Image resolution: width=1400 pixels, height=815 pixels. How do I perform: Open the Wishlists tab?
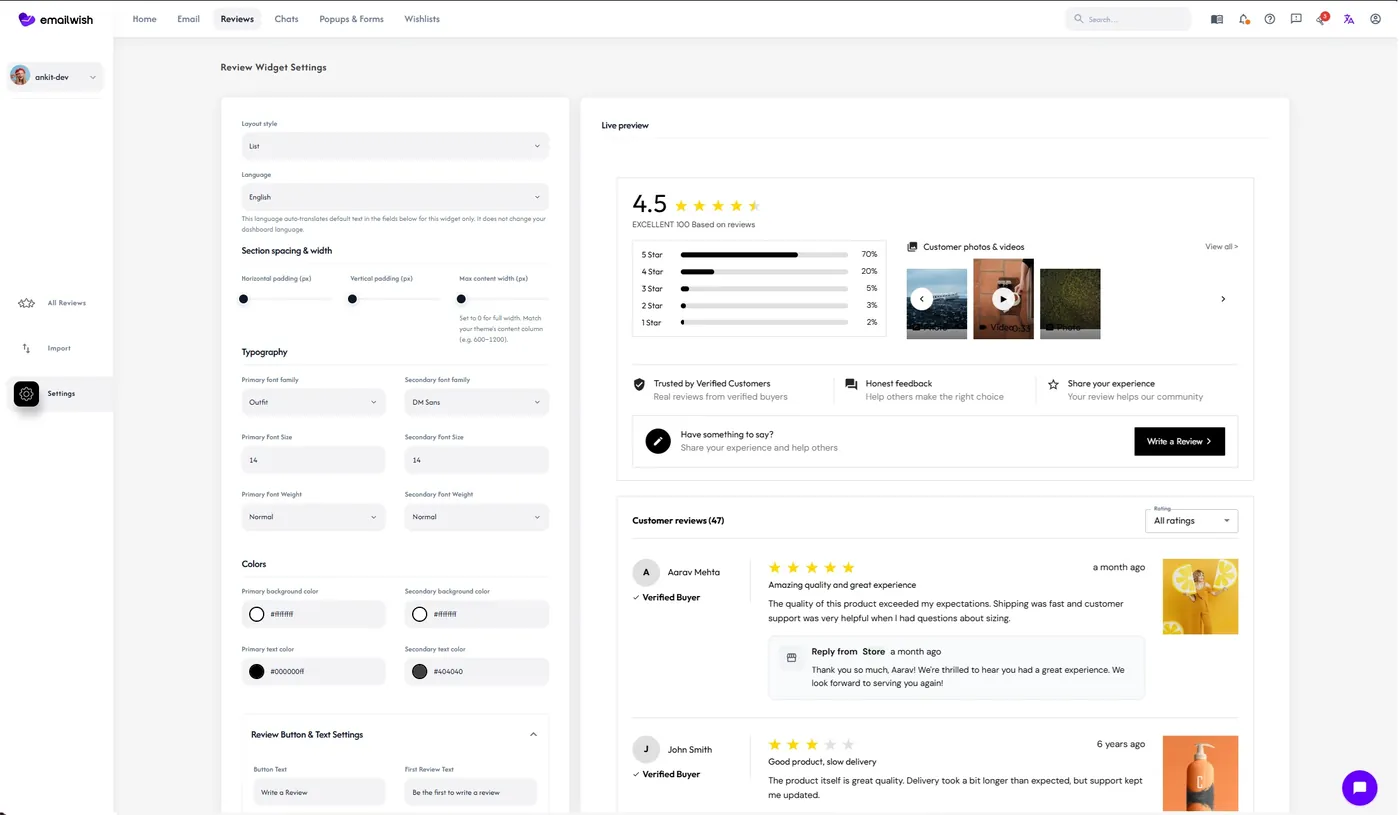[422, 19]
